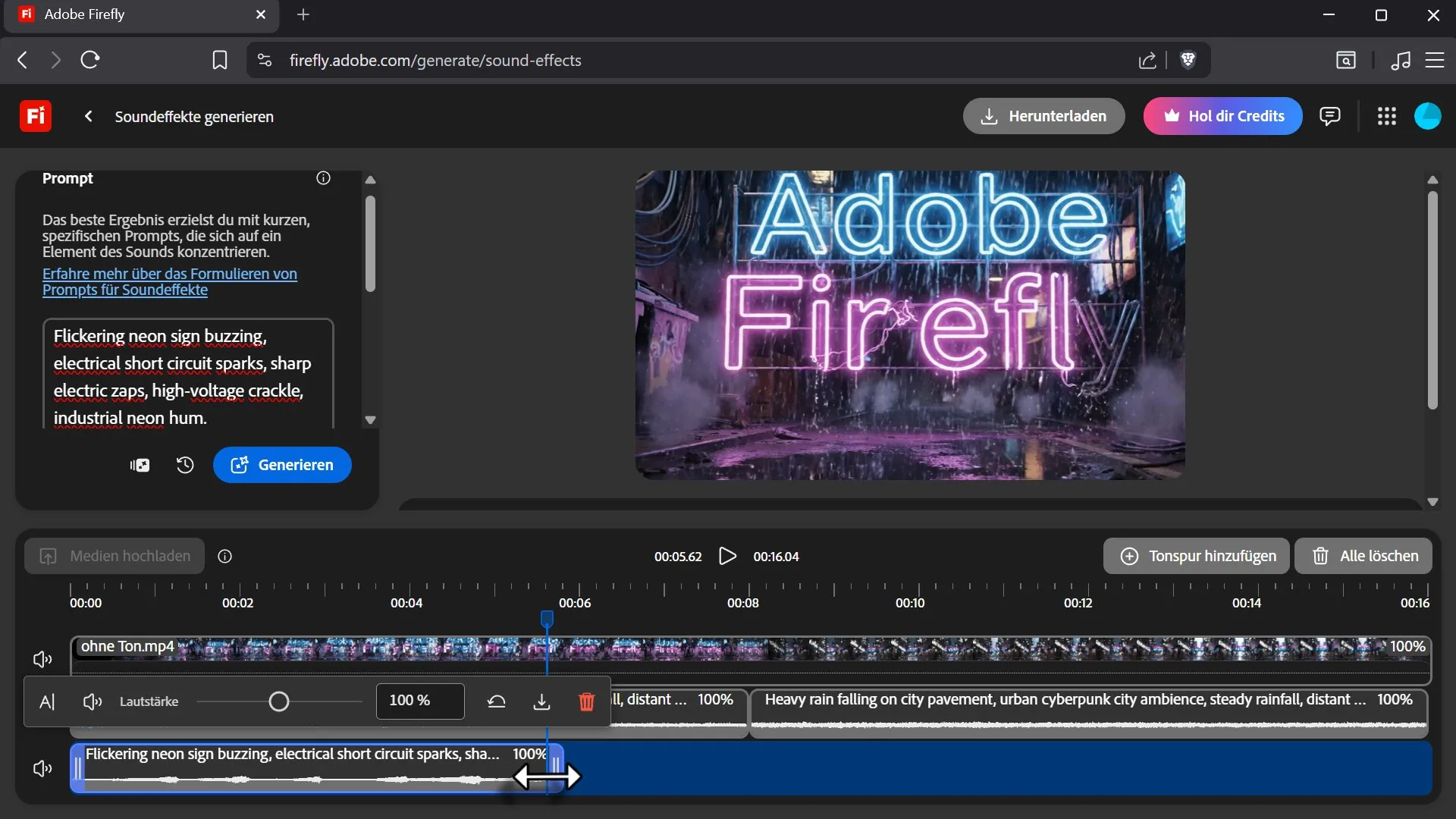Click the voice recording reference icon
Image resolution: width=1456 pixels, height=819 pixels.
click(140, 465)
